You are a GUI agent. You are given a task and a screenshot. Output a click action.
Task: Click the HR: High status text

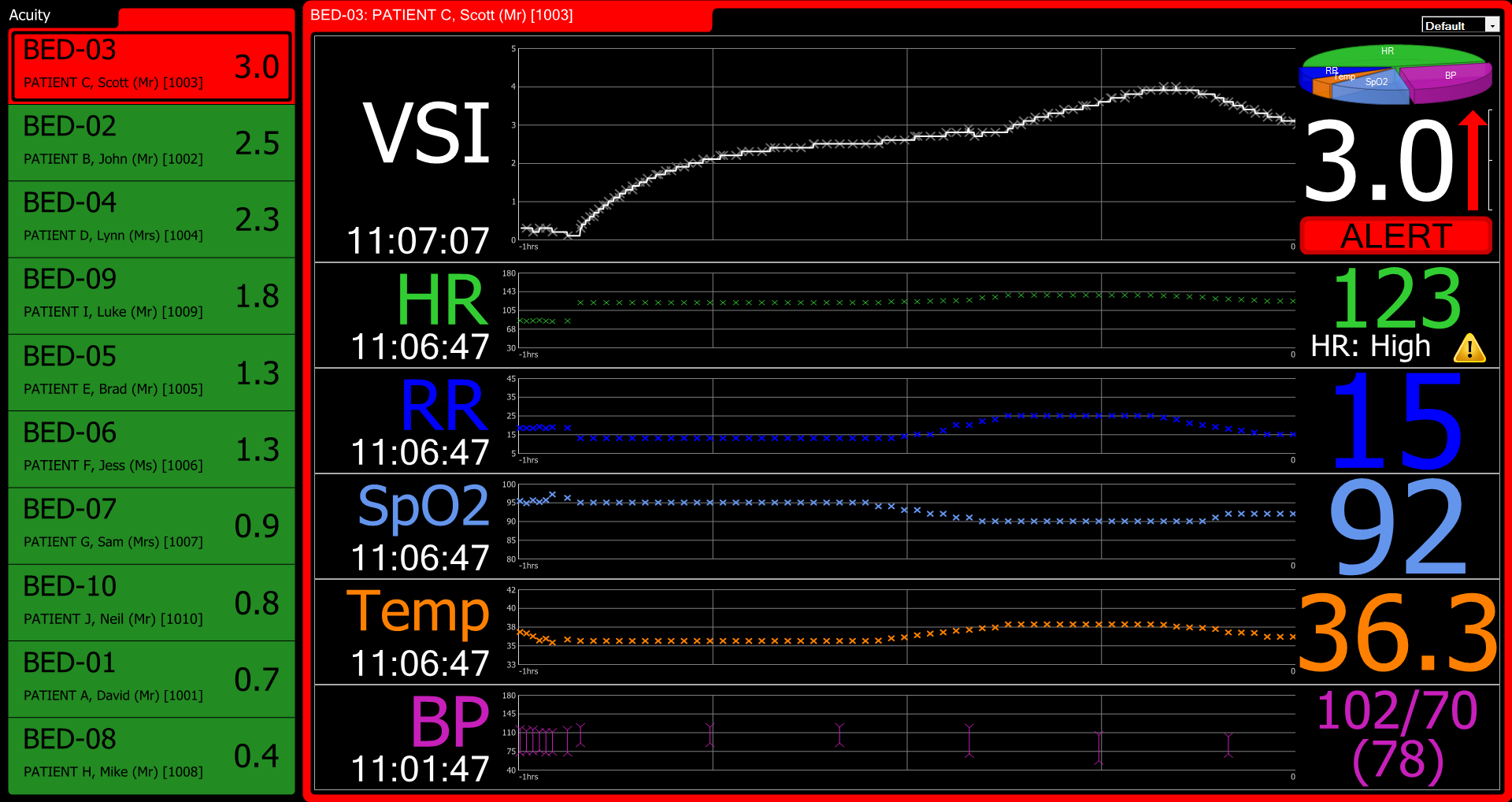(1370, 347)
